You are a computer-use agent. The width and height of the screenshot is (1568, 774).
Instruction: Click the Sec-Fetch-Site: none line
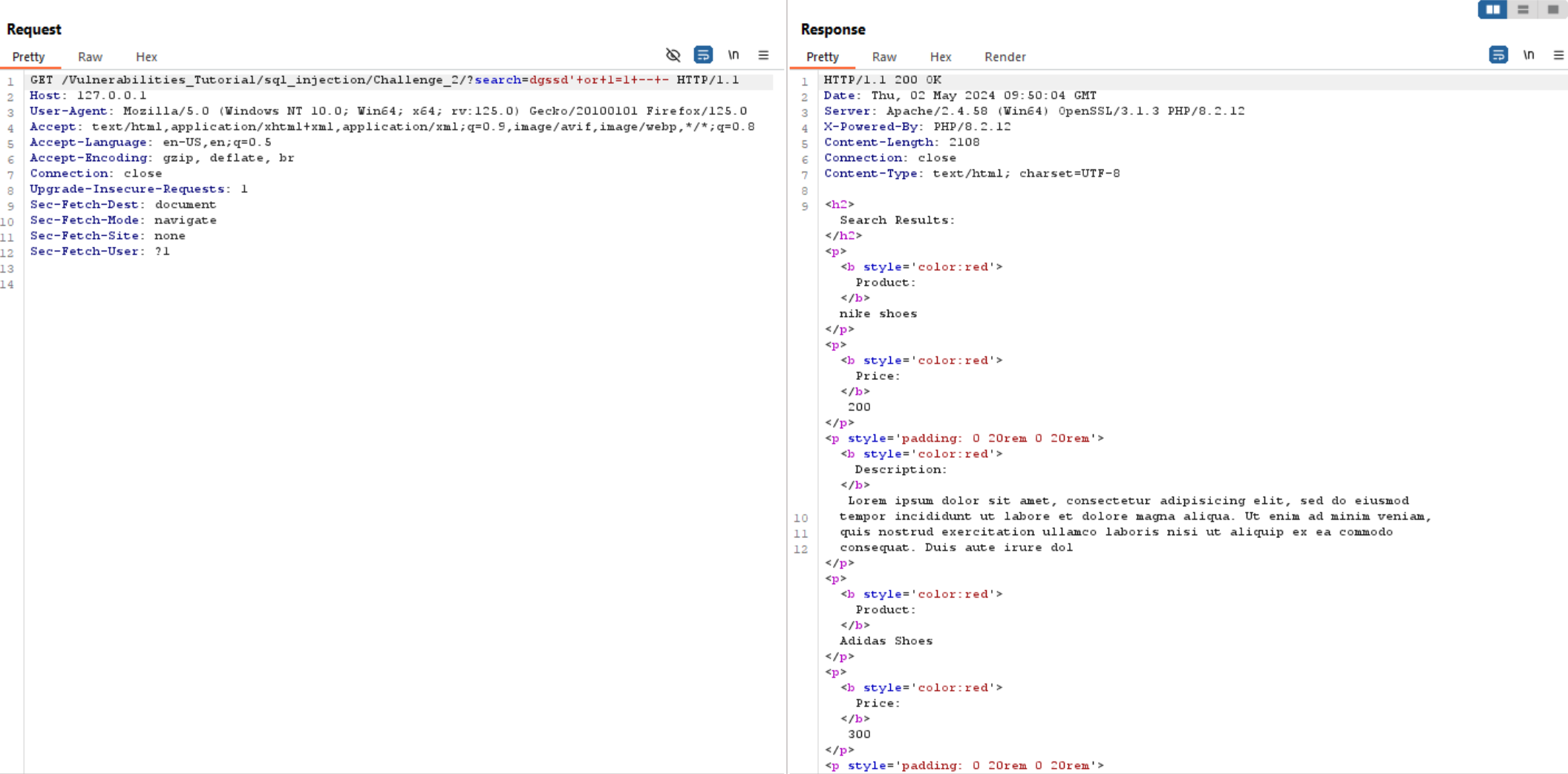tap(108, 236)
